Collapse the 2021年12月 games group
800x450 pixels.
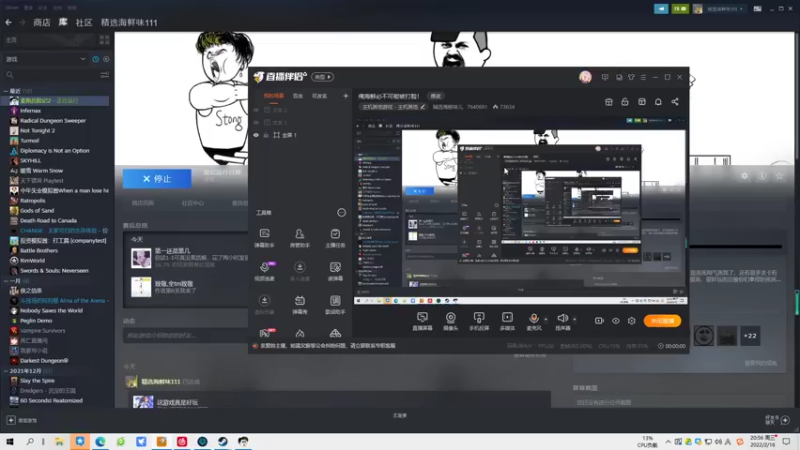click(x=6, y=371)
